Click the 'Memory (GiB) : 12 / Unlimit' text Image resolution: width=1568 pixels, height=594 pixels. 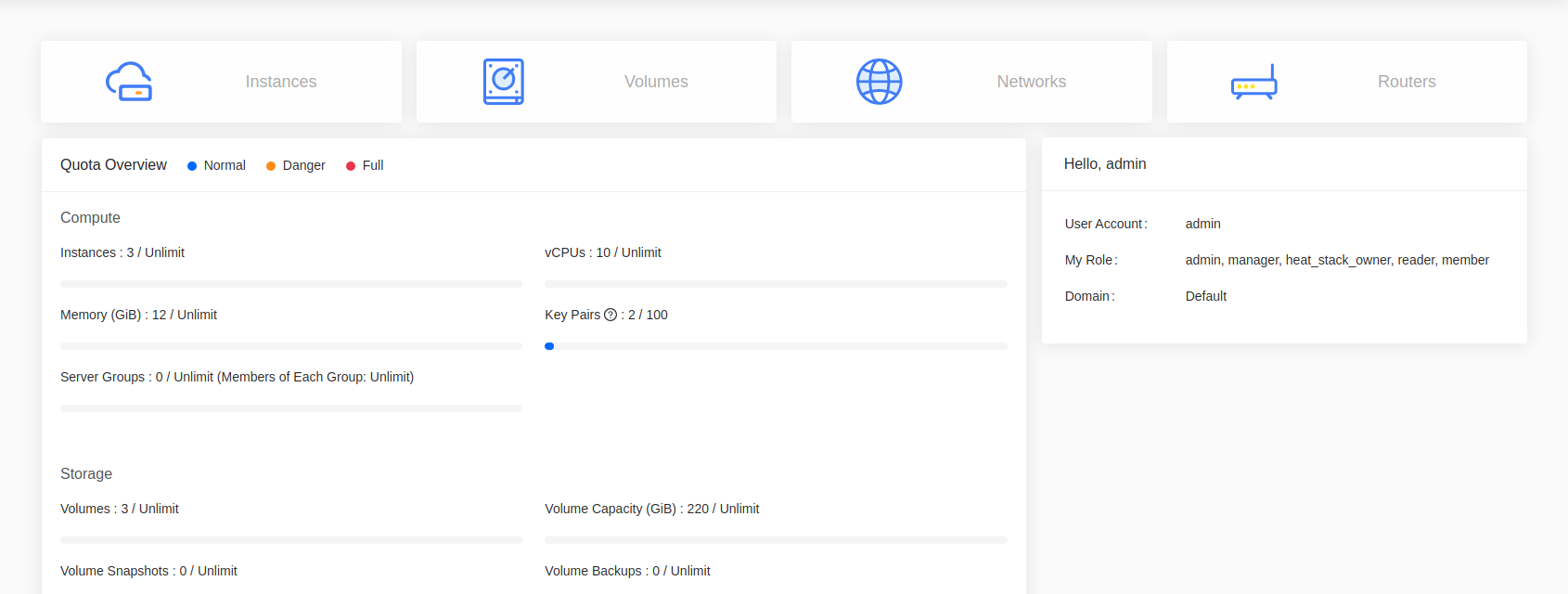tap(138, 315)
